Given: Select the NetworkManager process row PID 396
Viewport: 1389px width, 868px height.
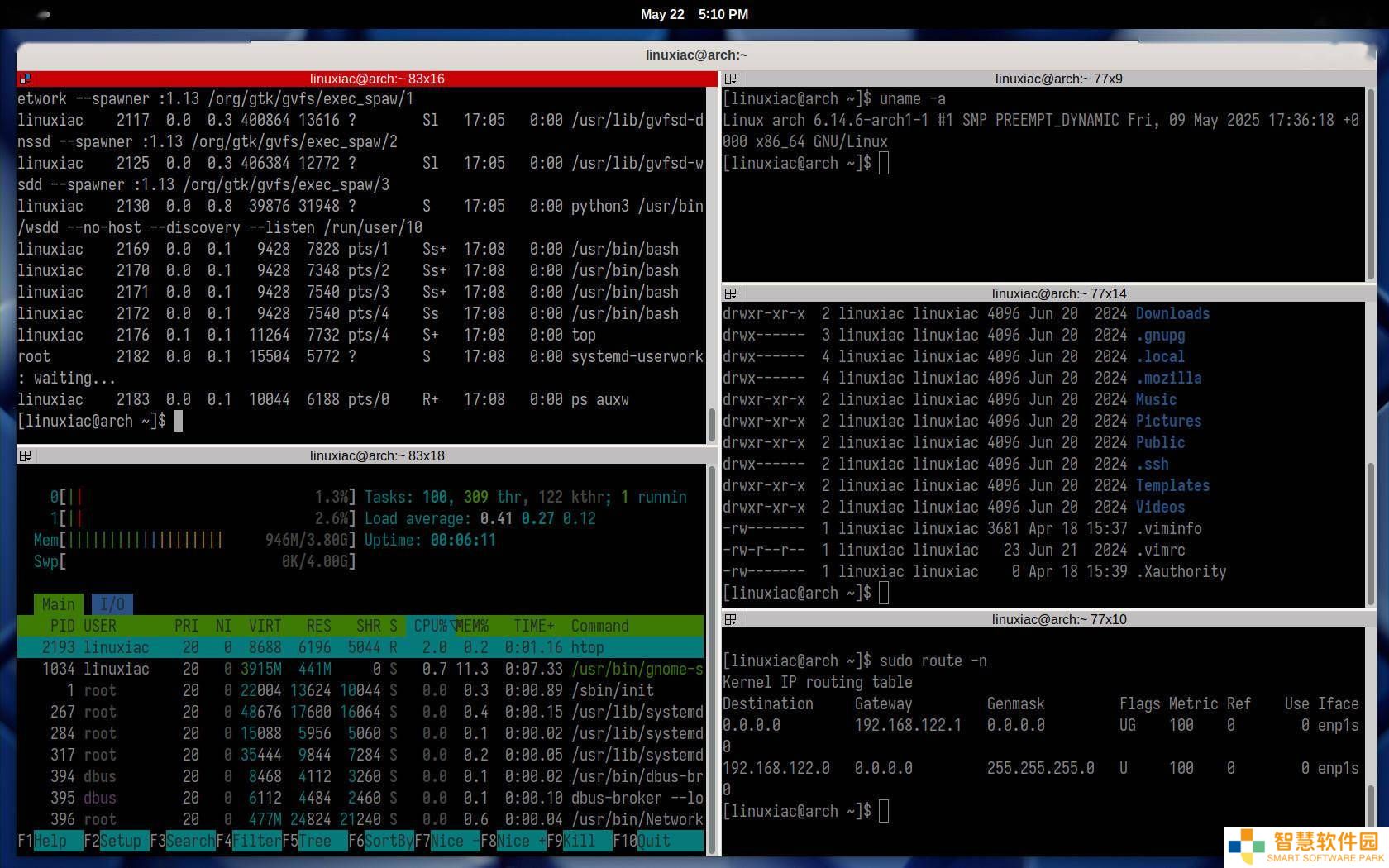Looking at the screenshot, I should [x=360, y=819].
